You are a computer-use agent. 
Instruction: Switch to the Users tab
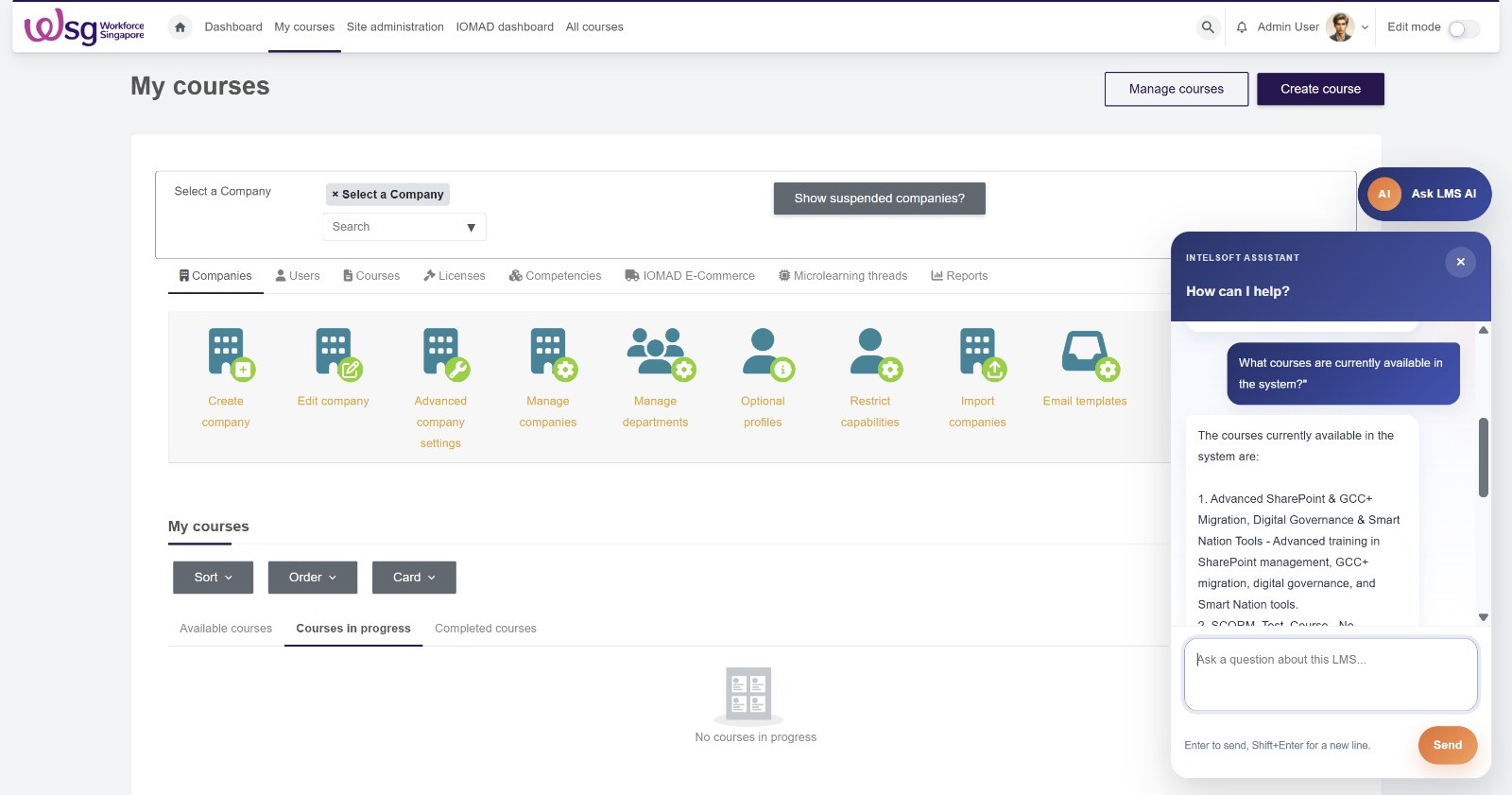pos(298,276)
